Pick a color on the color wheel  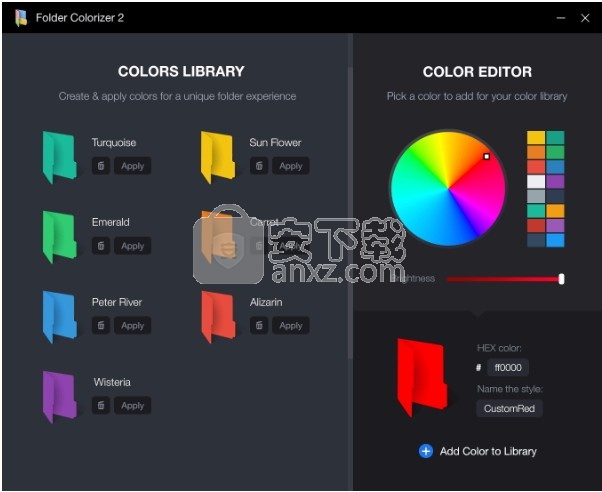click(x=448, y=188)
